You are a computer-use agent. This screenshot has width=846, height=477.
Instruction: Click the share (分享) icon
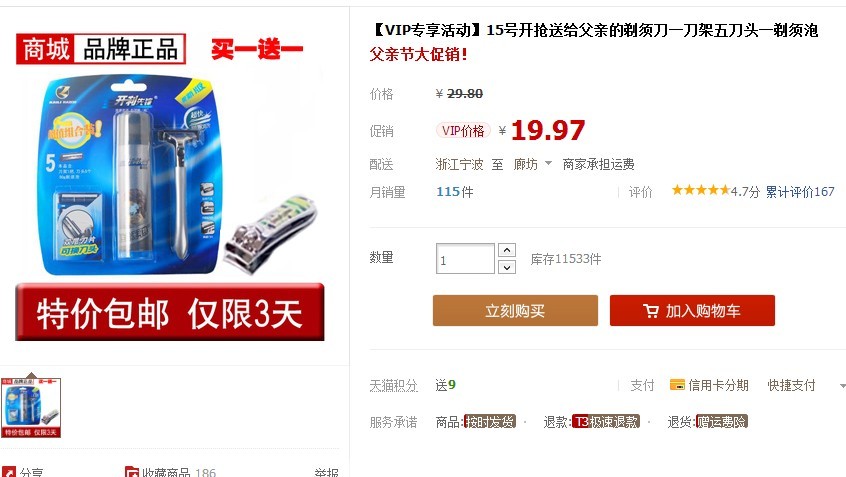coord(9,473)
